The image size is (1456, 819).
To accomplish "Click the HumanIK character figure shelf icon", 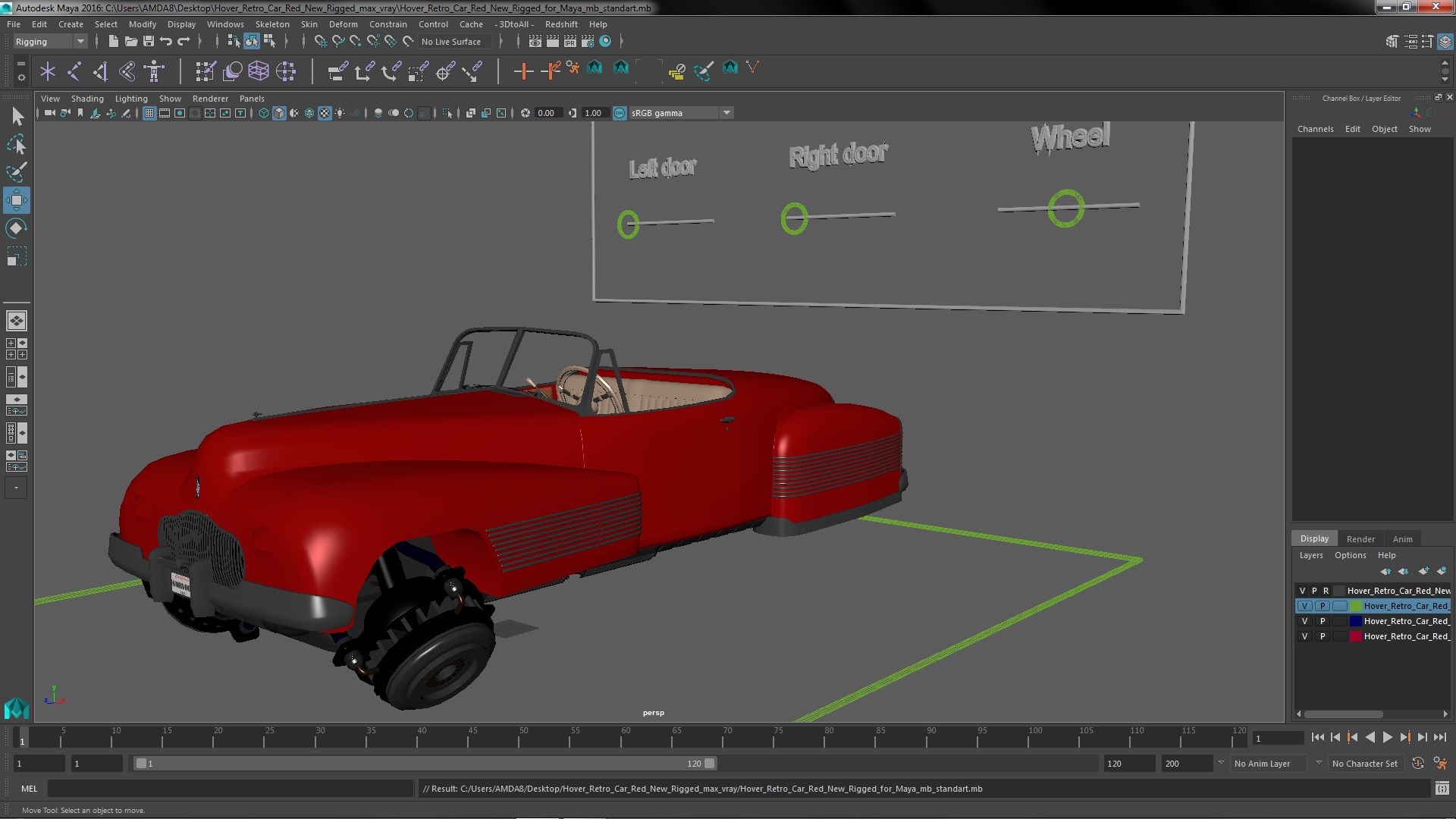I will coord(154,71).
